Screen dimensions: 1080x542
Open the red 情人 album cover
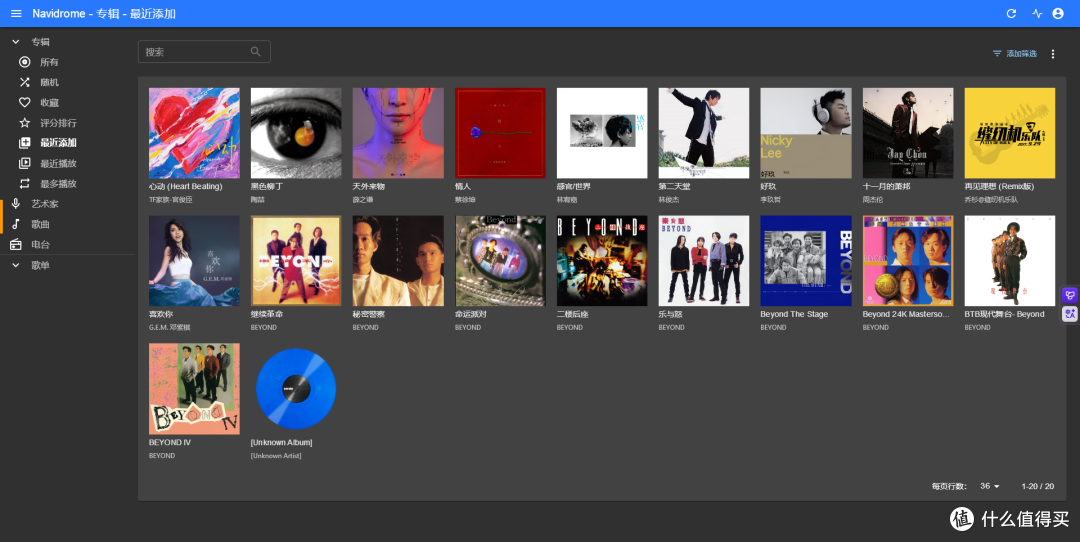[x=500, y=133]
